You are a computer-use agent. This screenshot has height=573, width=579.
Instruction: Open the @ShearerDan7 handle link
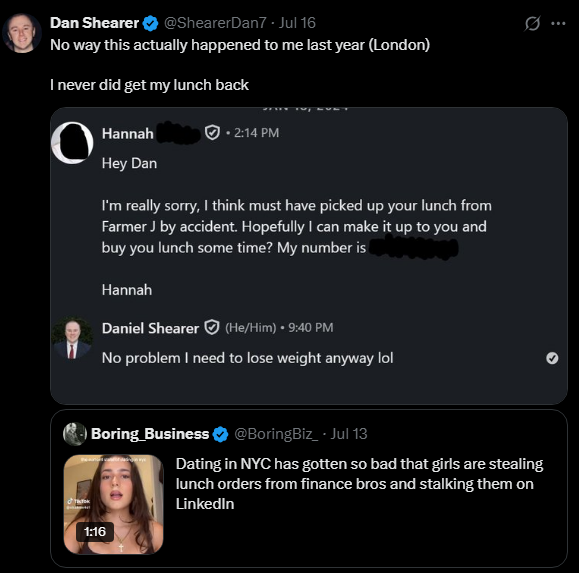click(215, 23)
